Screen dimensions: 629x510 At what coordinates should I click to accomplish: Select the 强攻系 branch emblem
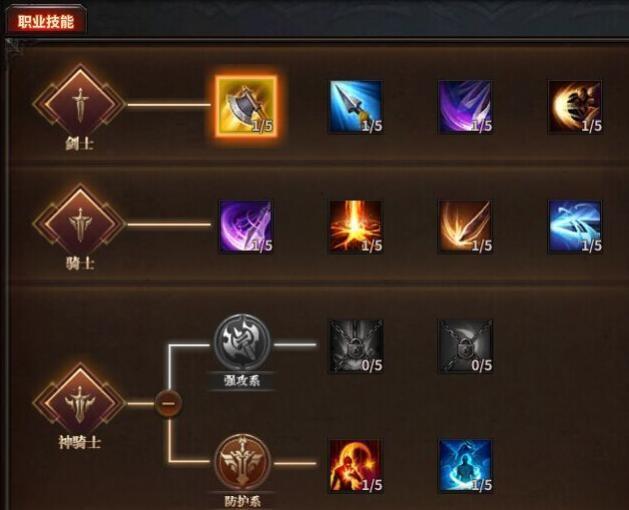click(x=242, y=342)
